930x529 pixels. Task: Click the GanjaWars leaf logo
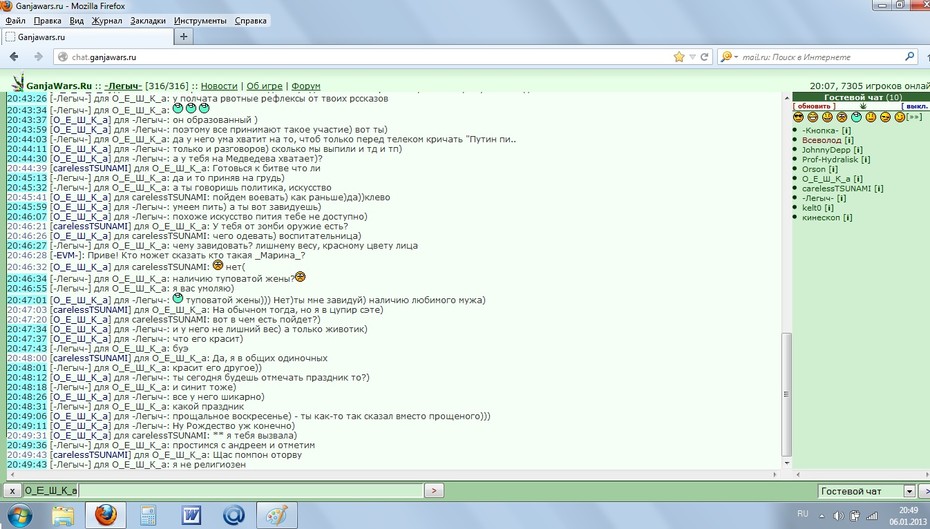tap(18, 83)
